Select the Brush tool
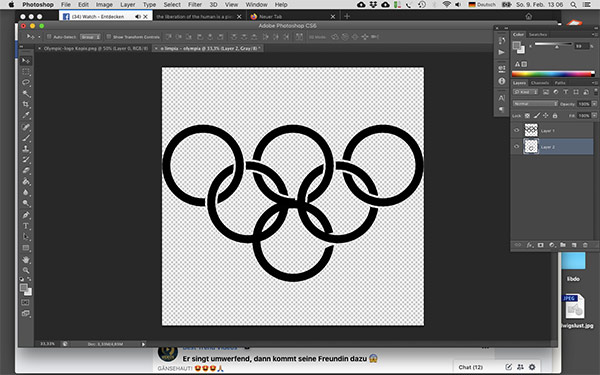The image size is (600, 375). (26, 138)
